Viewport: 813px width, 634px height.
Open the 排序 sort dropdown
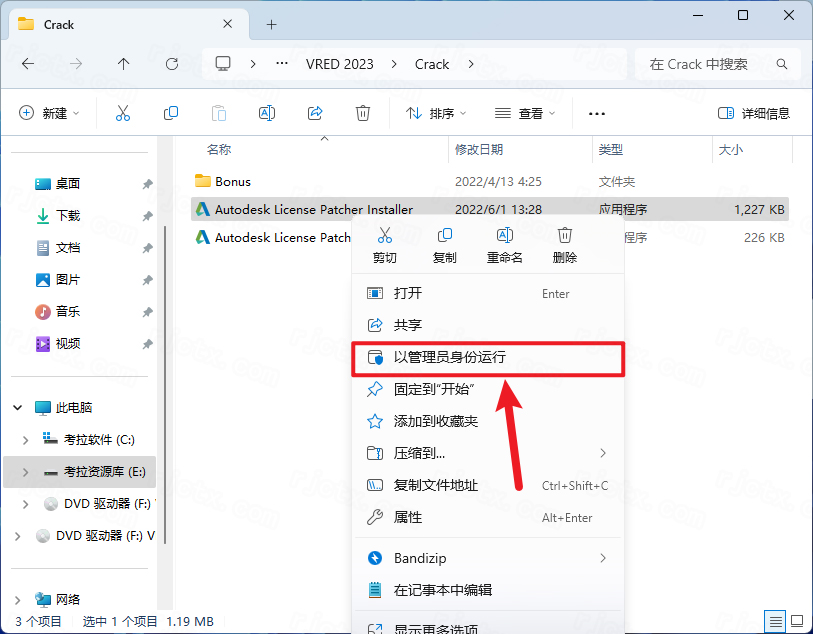coord(438,114)
